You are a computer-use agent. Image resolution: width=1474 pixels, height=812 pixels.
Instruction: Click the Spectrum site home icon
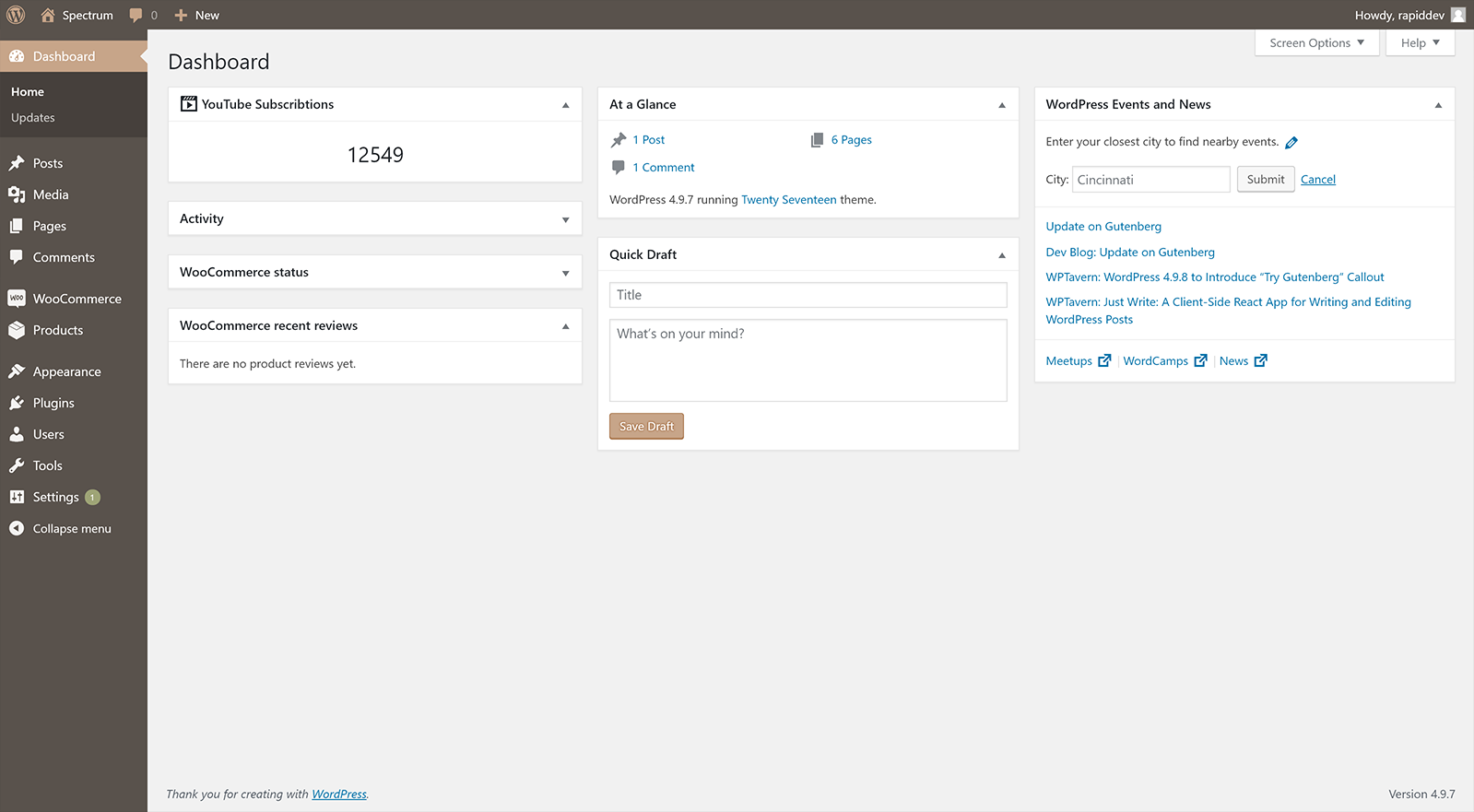pyautogui.click(x=48, y=15)
